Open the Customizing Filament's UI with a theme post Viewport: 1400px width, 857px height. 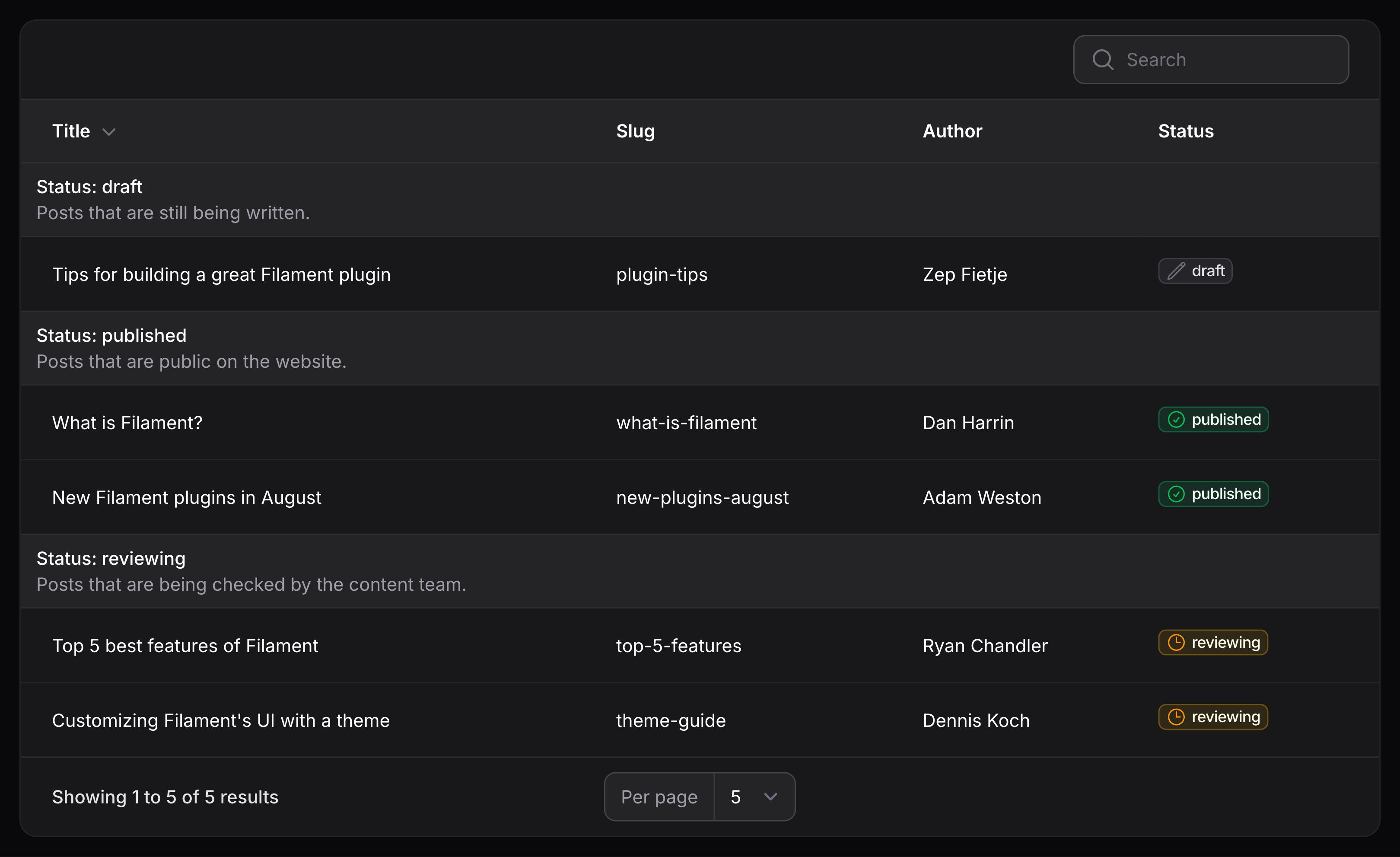(x=220, y=720)
